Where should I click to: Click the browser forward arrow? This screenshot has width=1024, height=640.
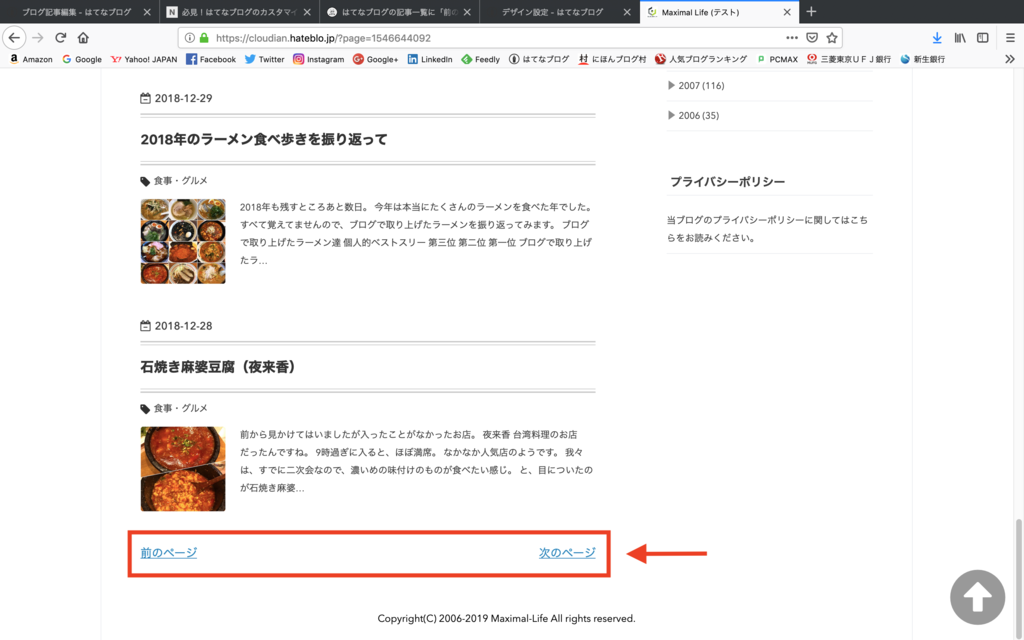pos(38,38)
